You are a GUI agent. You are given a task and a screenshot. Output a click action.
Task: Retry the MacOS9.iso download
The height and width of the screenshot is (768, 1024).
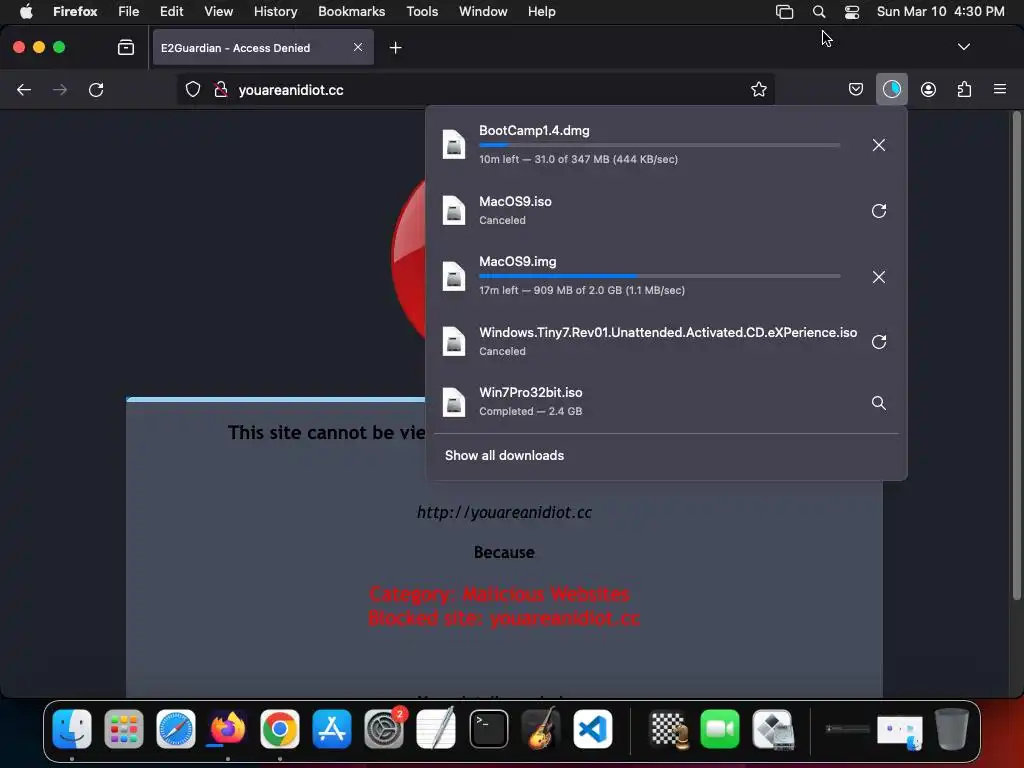(x=878, y=211)
